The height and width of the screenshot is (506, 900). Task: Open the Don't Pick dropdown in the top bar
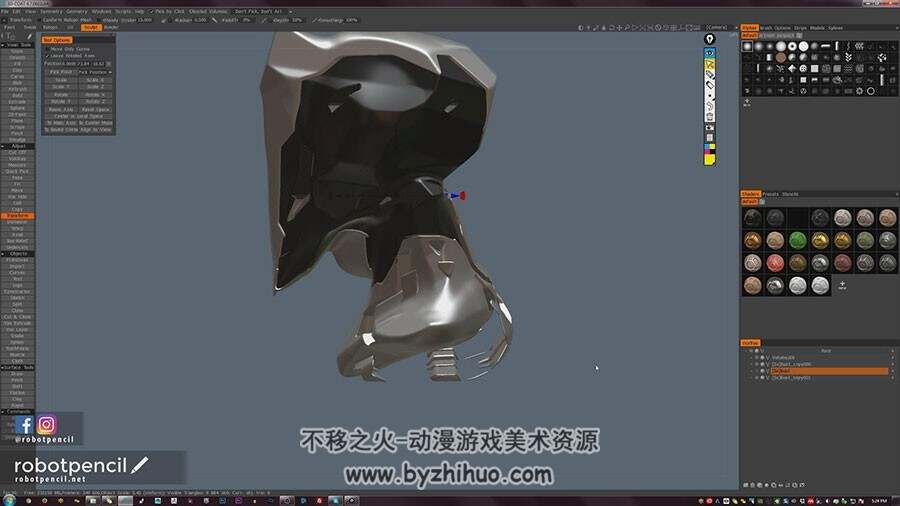tap(262, 11)
